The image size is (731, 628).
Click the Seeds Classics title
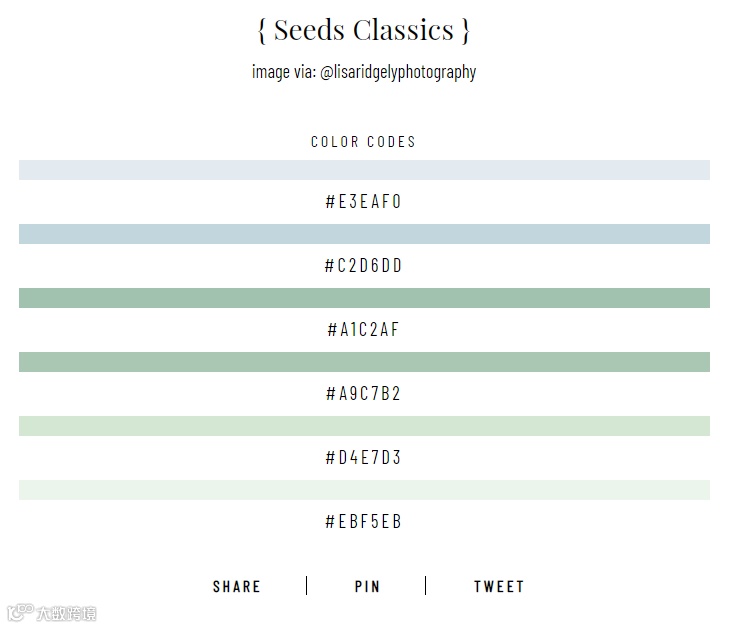tap(364, 30)
